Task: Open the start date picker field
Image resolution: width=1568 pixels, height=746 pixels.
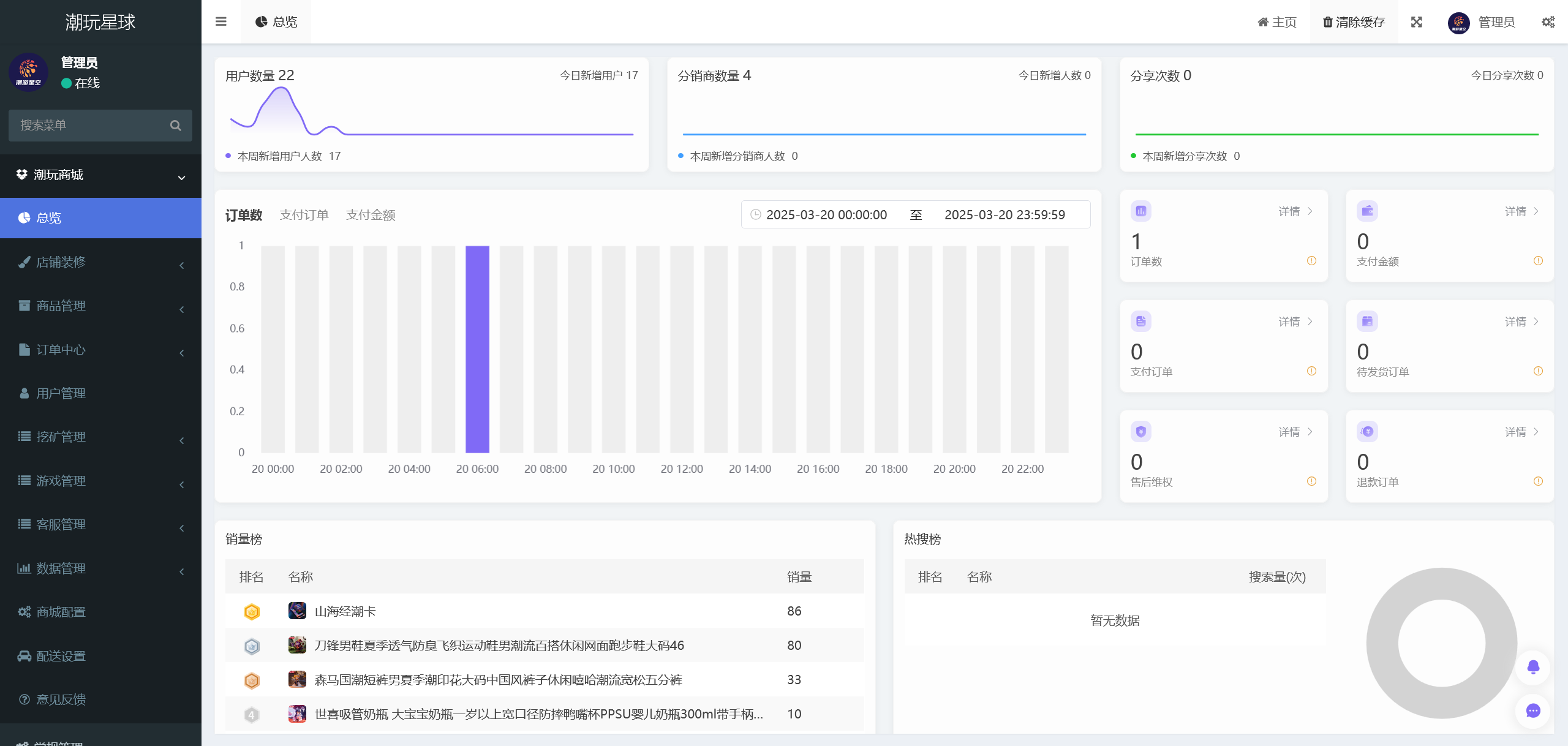Action: [x=826, y=215]
